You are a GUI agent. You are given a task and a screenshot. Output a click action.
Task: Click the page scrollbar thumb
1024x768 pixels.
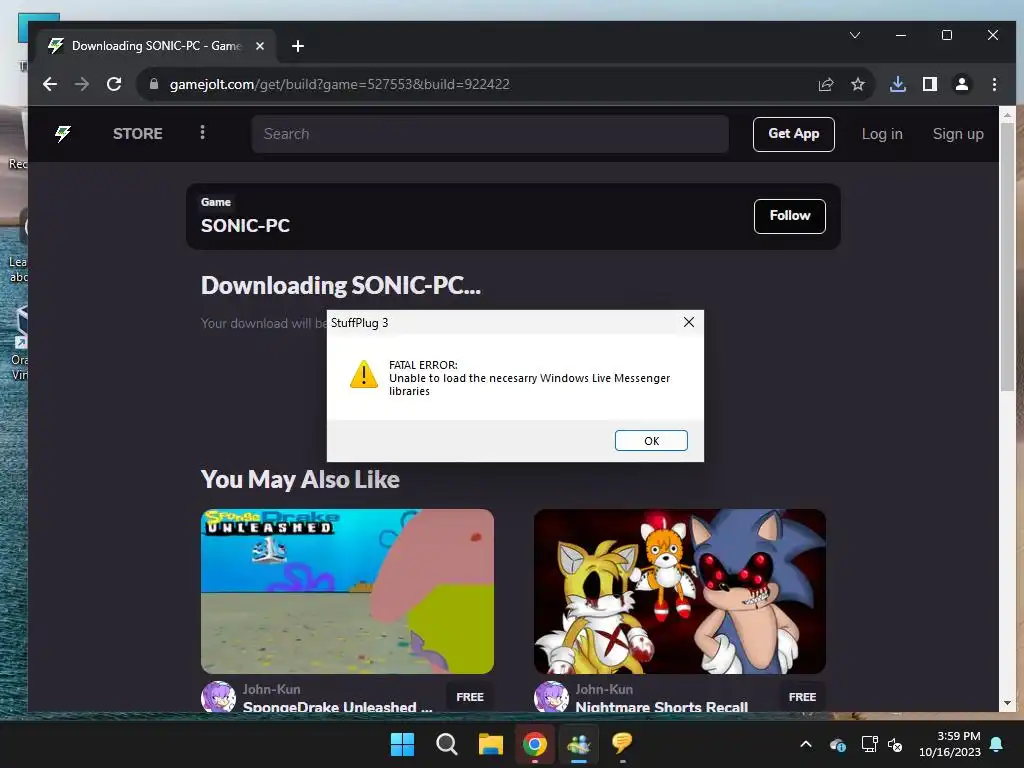[x=1007, y=258]
